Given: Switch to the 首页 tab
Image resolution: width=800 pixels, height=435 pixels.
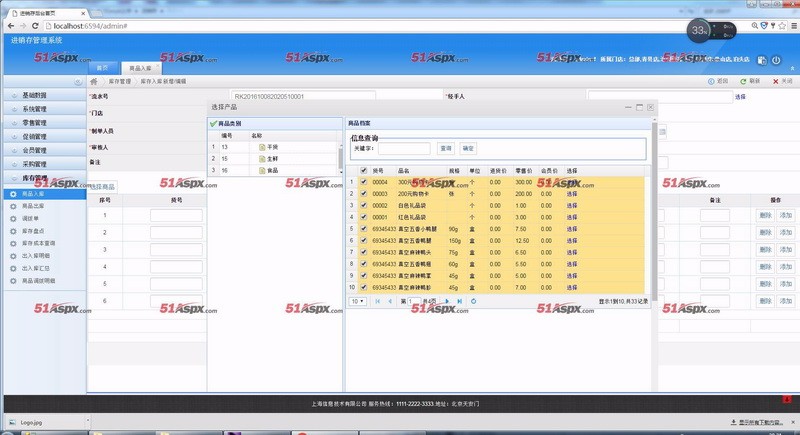Looking at the screenshot, I should [x=103, y=68].
